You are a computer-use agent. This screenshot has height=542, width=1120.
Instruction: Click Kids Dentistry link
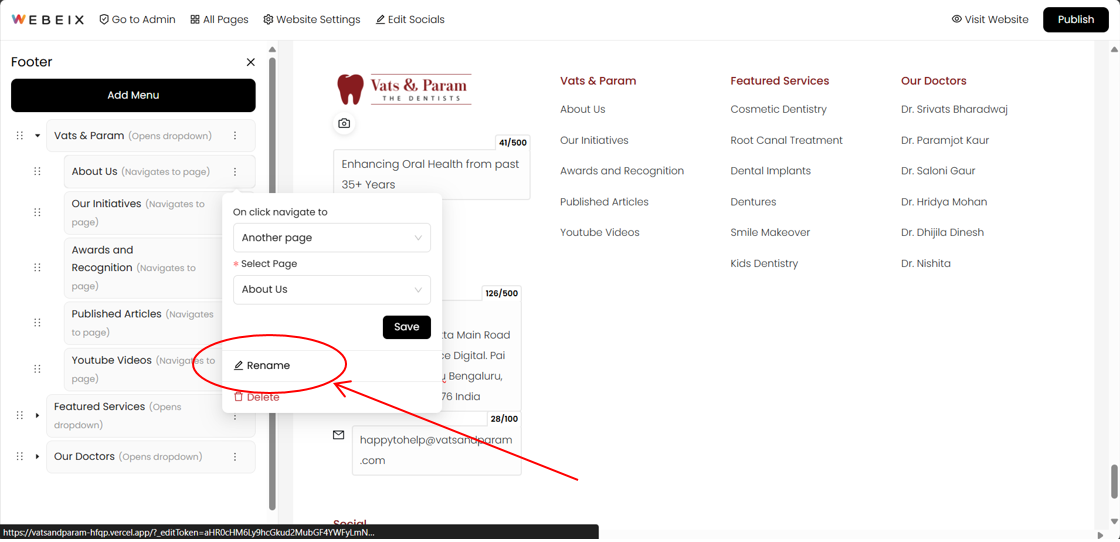click(x=764, y=264)
